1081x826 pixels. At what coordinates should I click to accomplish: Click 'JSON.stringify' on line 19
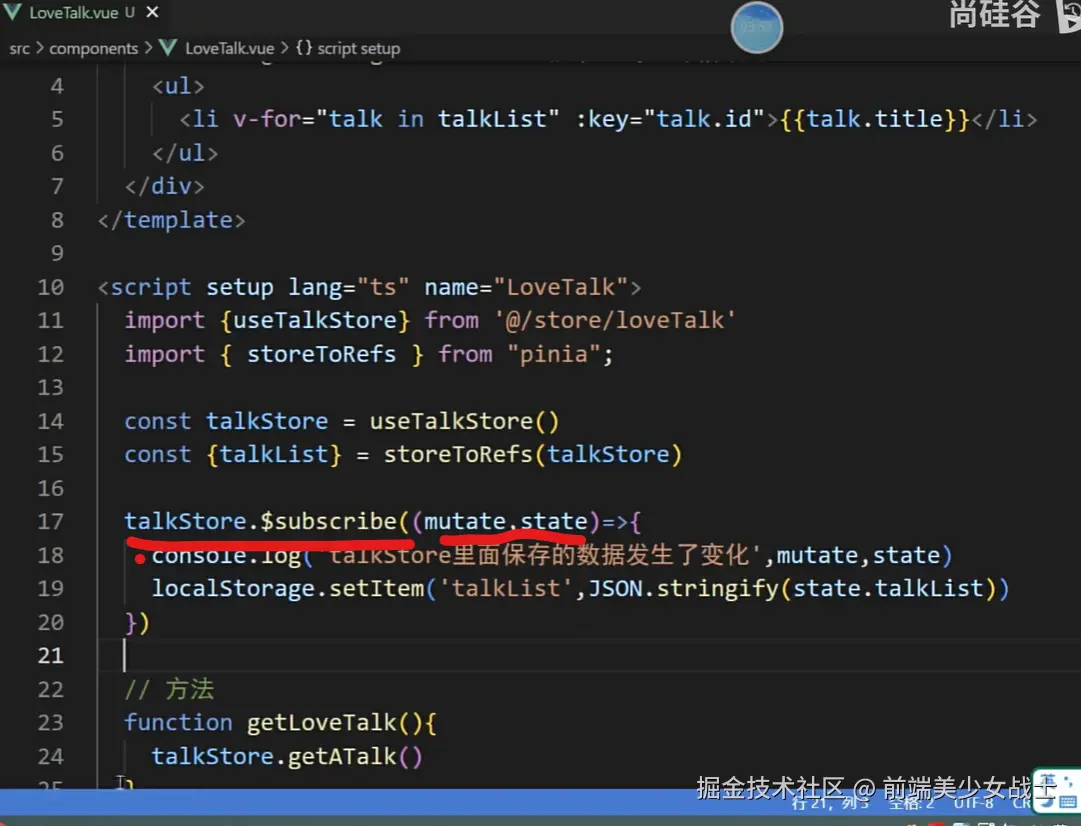[x=683, y=588]
